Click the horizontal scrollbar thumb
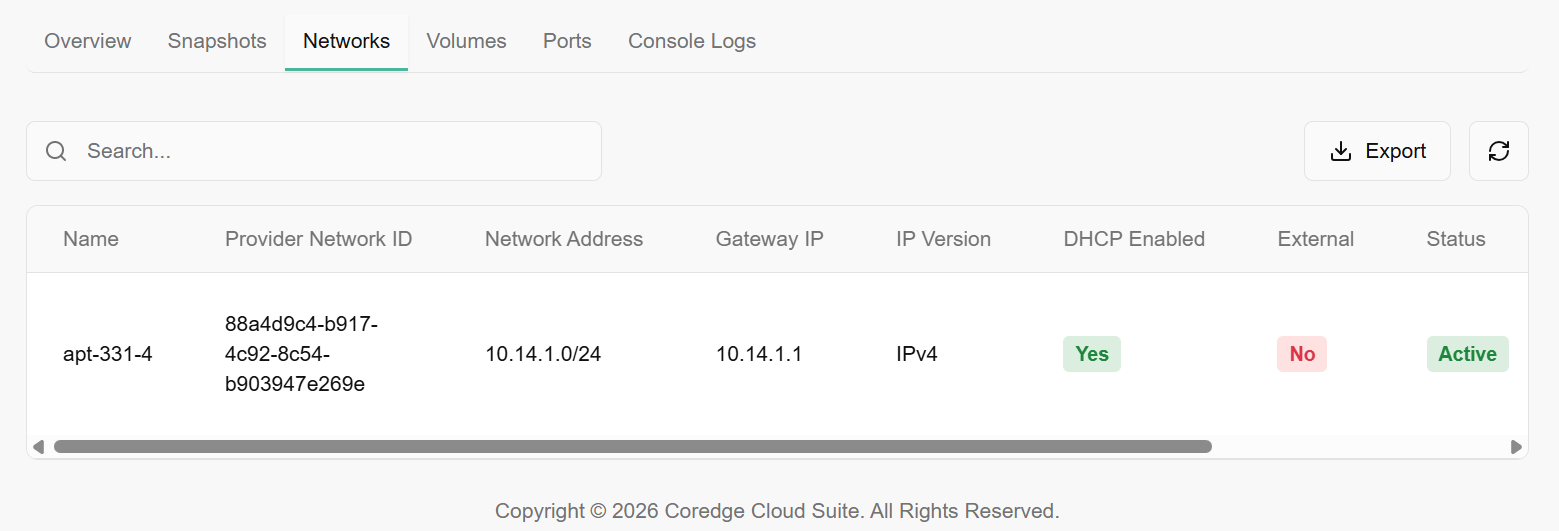Viewport: 1559px width, 531px height. tap(632, 447)
